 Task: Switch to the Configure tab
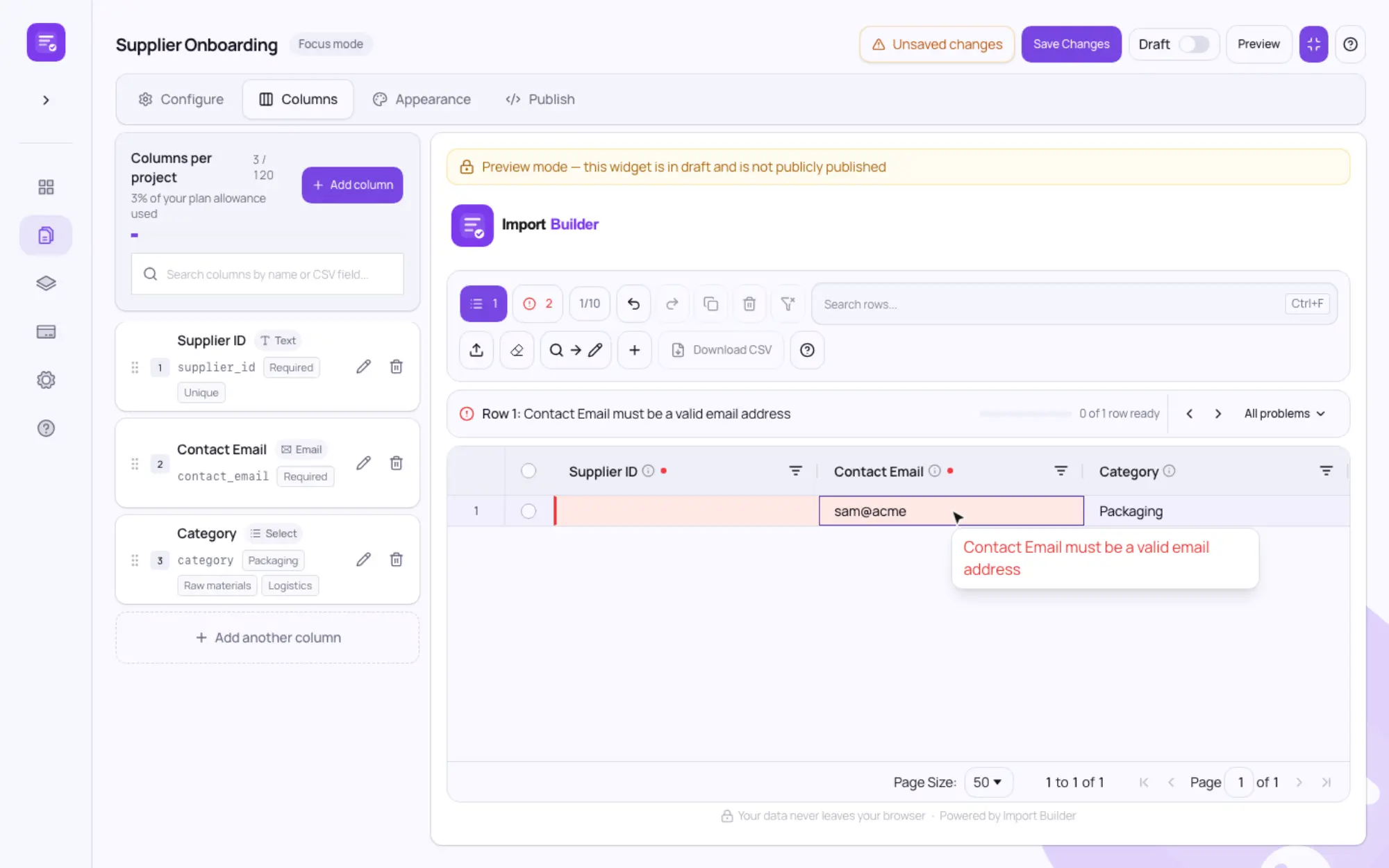click(x=181, y=99)
